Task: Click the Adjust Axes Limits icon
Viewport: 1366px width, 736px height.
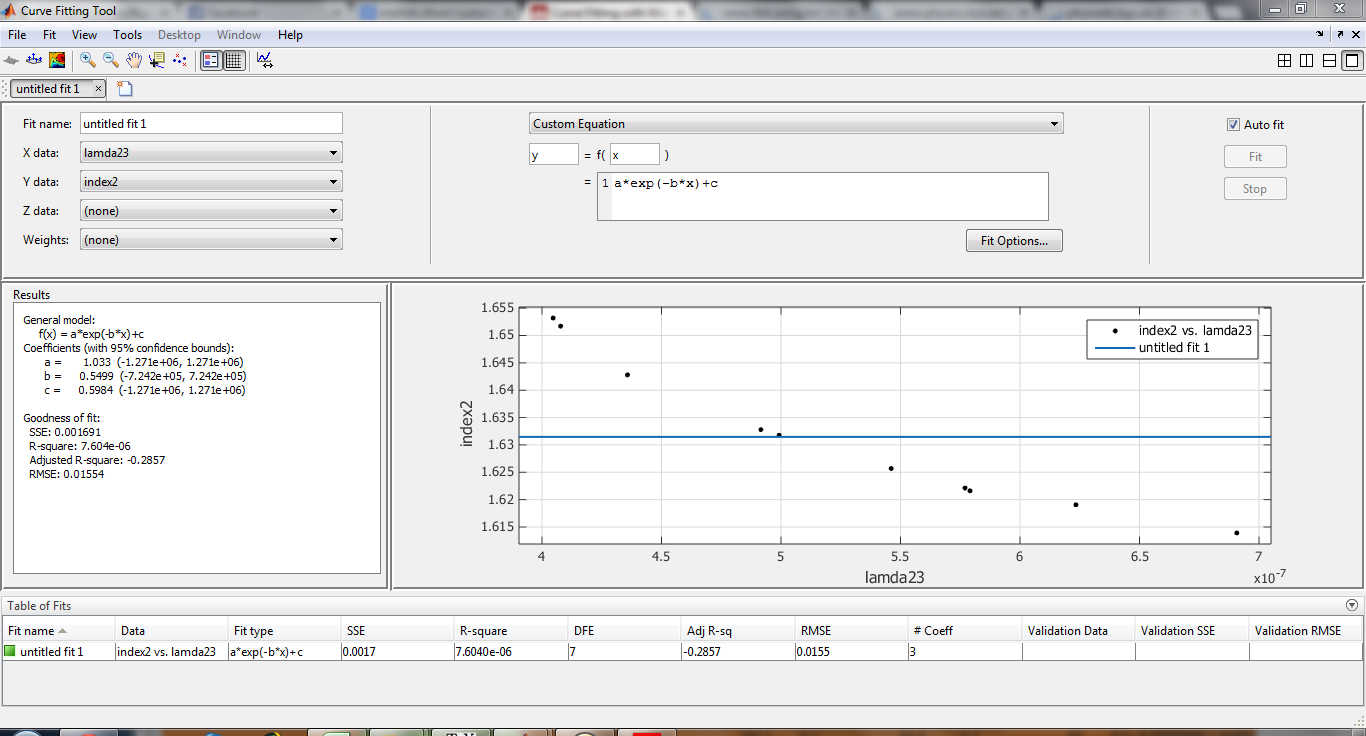Action: pos(264,60)
